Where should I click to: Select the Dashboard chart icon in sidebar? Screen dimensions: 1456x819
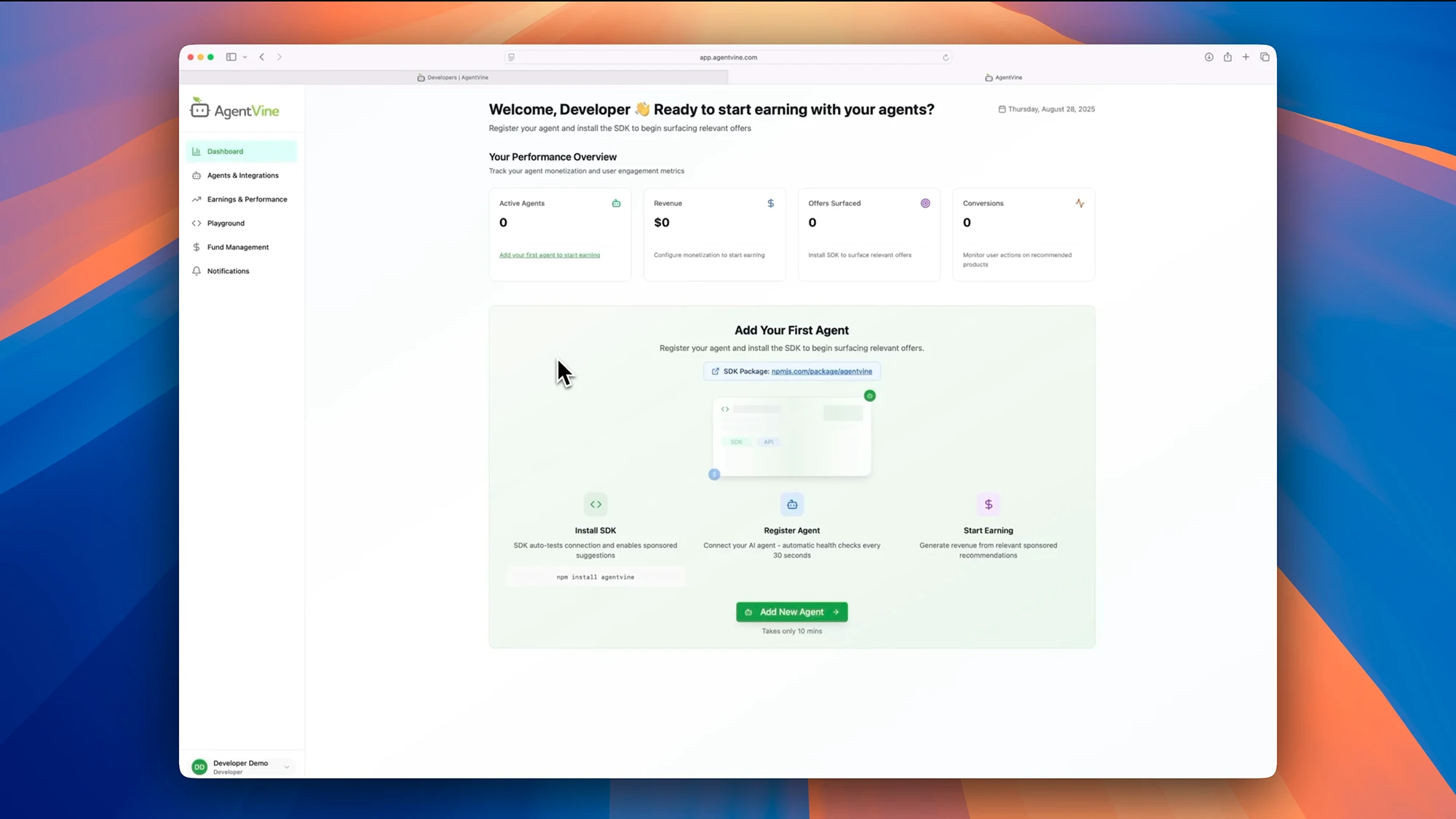tap(196, 151)
